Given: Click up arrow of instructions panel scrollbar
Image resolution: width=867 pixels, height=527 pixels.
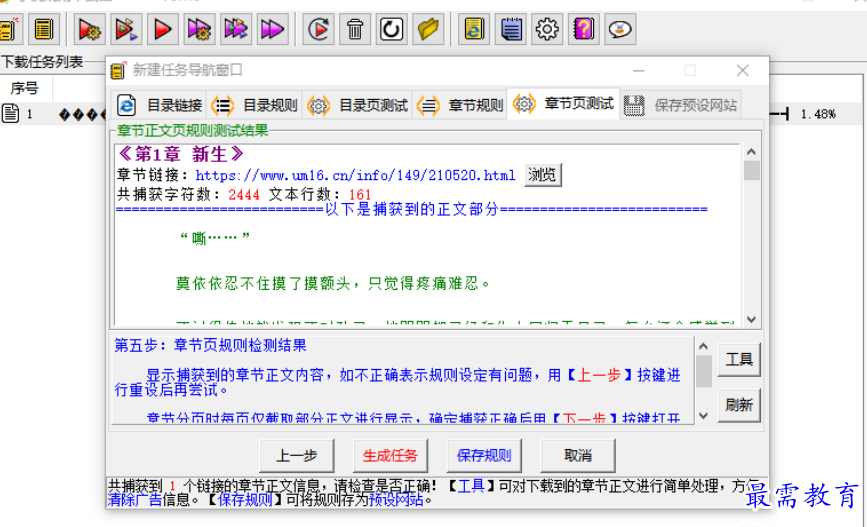Looking at the screenshot, I should click(703, 346).
